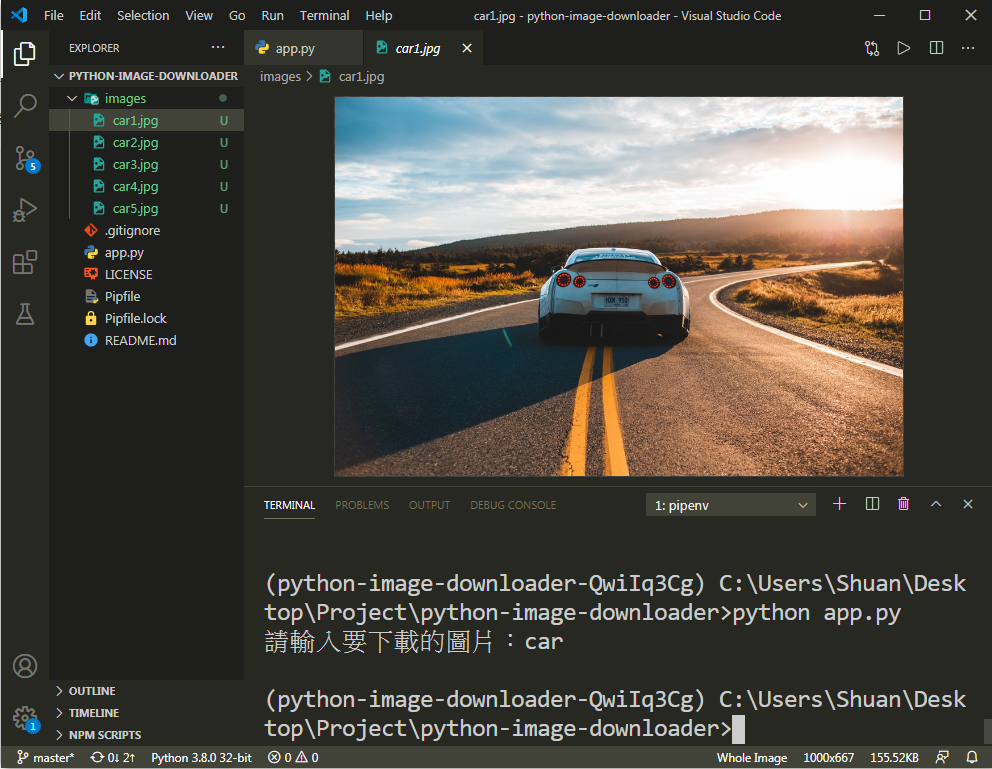Open the Accounts icon above settings
This screenshot has height=769, width=992.
25,666
